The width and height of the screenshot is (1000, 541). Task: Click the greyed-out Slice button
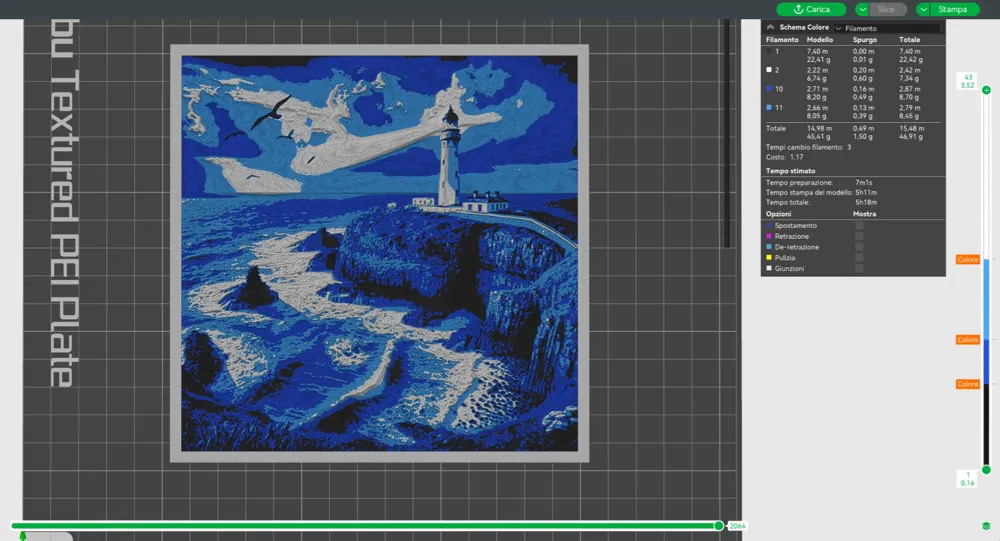(x=887, y=10)
